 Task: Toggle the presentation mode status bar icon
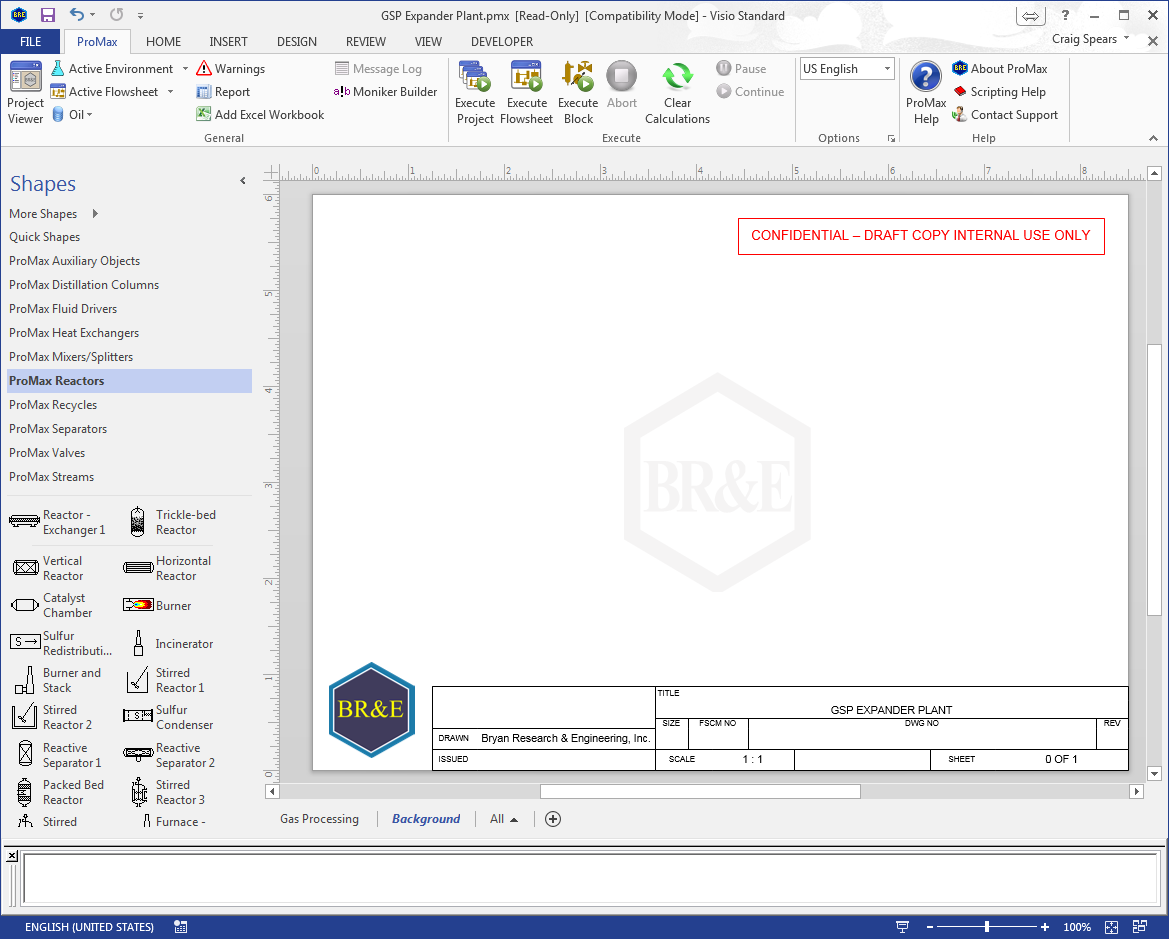(x=902, y=926)
